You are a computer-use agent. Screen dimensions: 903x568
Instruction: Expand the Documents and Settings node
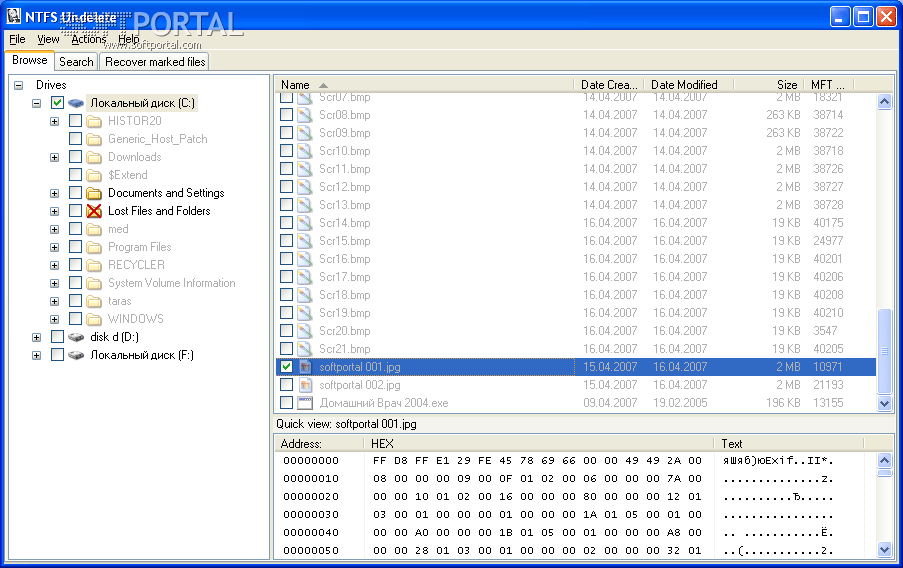54,194
